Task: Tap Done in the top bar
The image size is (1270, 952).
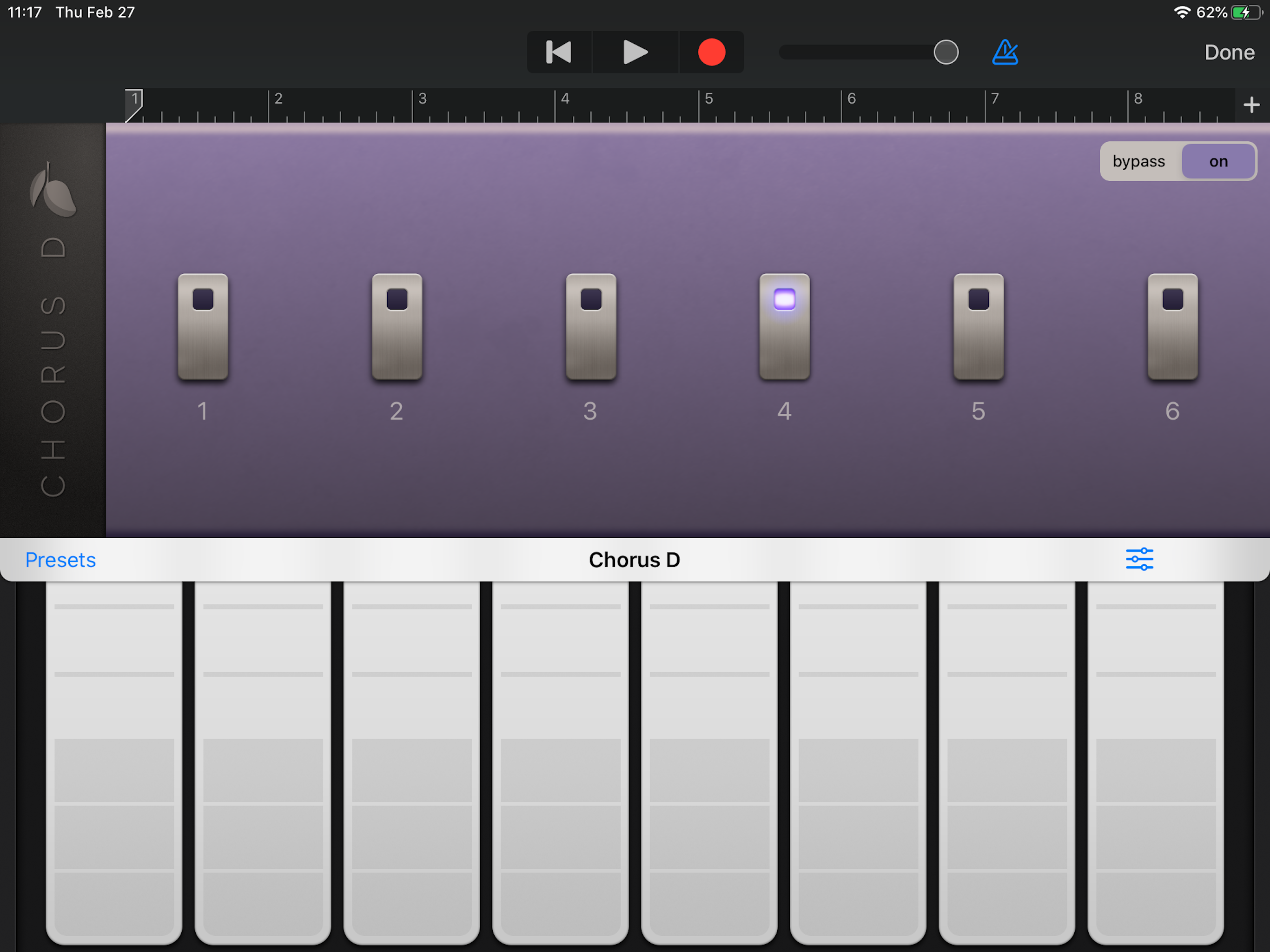Action: [1229, 52]
